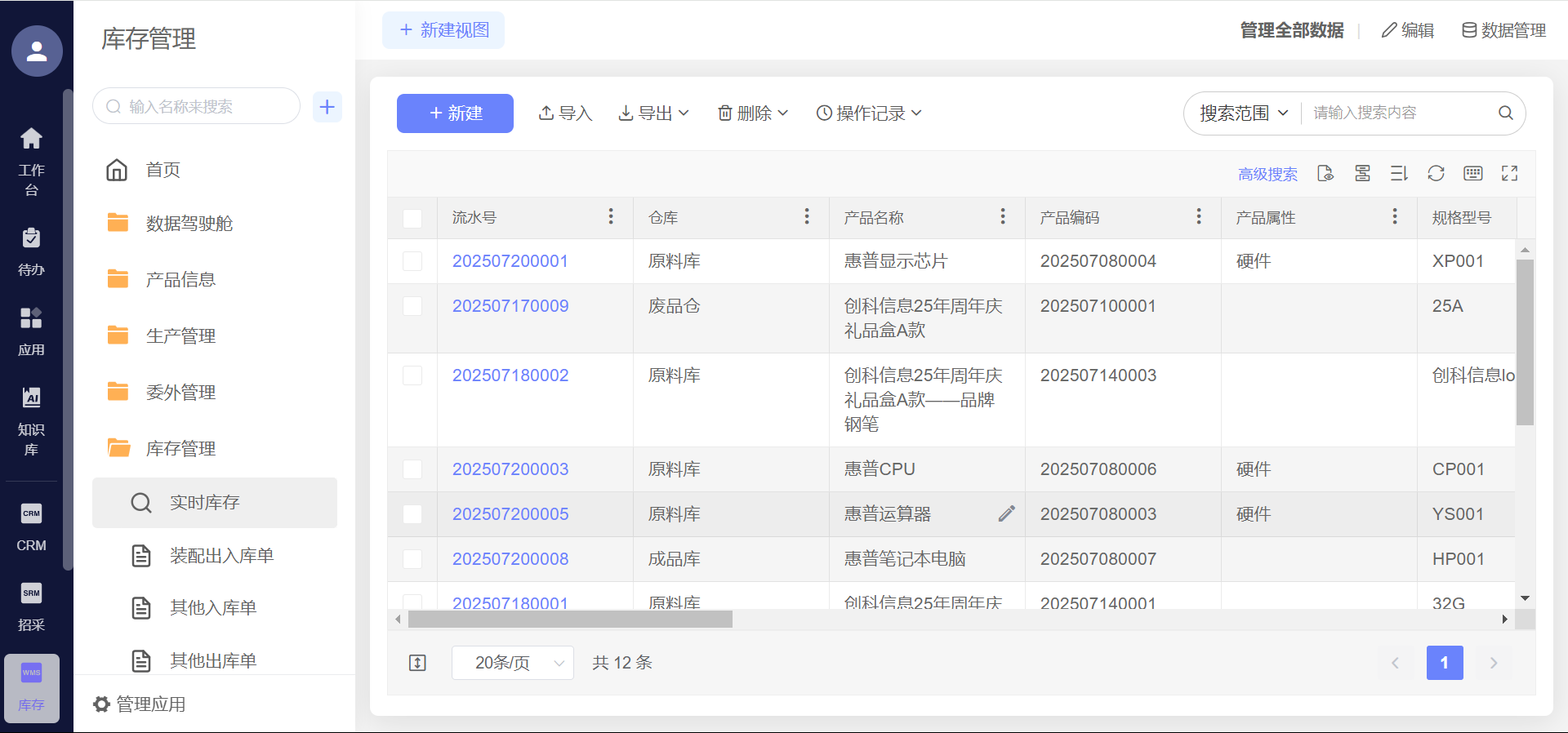Screen dimensions: 1568x733
Task: Check the row for 202507200001
Action: coord(412,261)
